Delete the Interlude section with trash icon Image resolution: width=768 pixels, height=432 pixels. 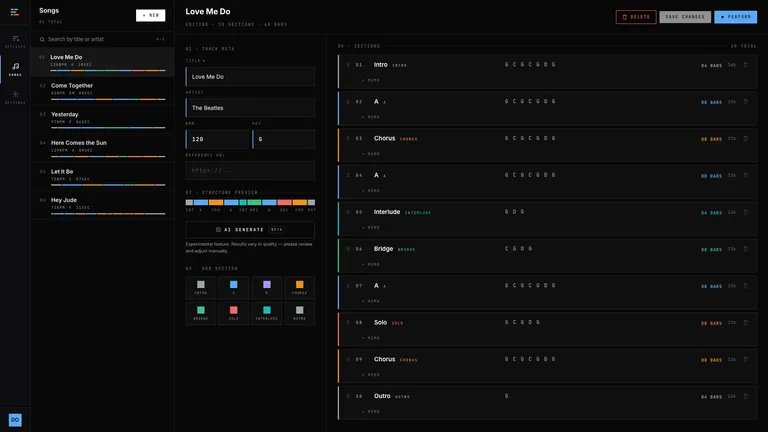pyautogui.click(x=745, y=212)
